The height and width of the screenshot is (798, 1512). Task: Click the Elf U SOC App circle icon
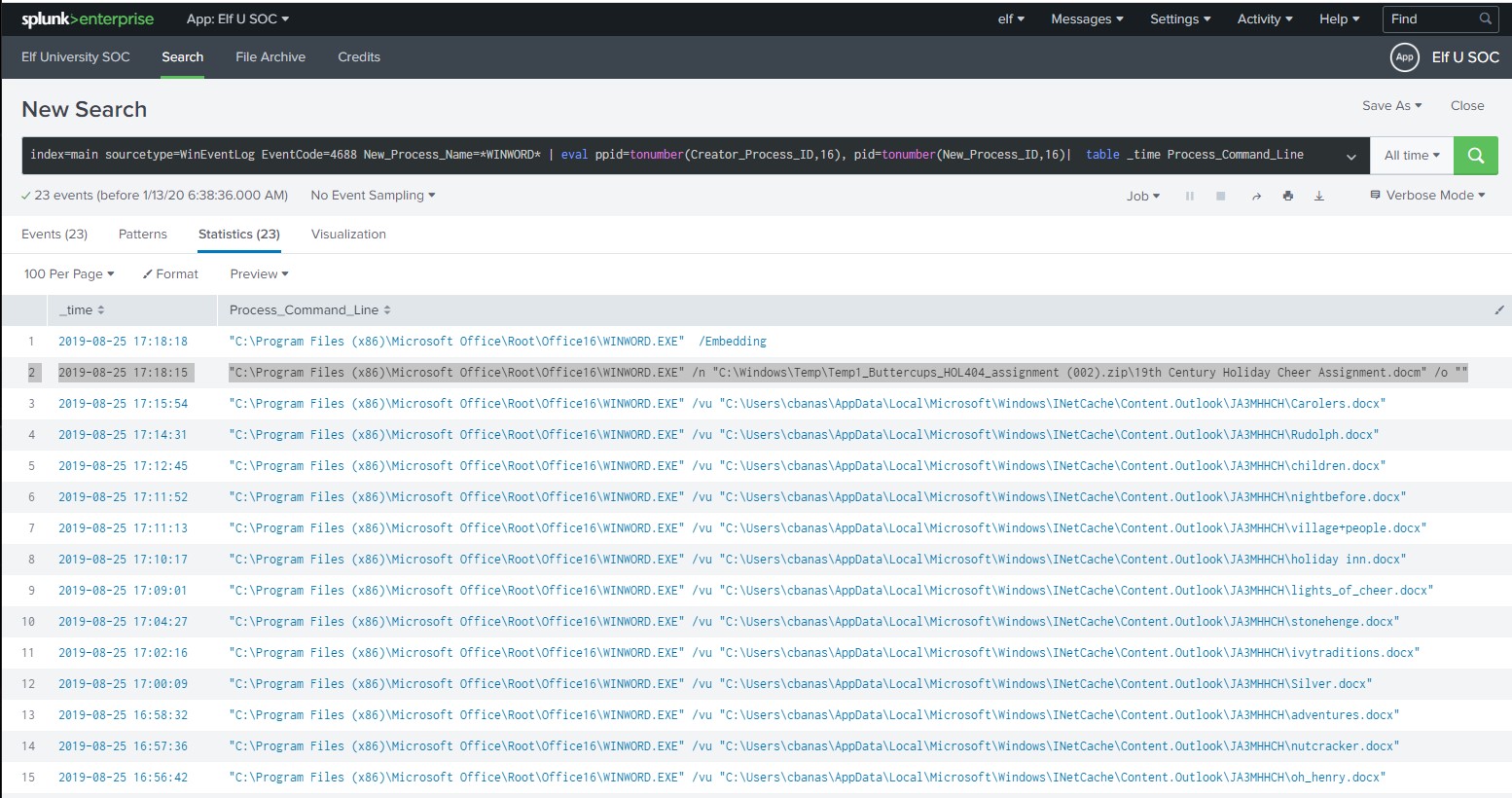coord(1404,57)
